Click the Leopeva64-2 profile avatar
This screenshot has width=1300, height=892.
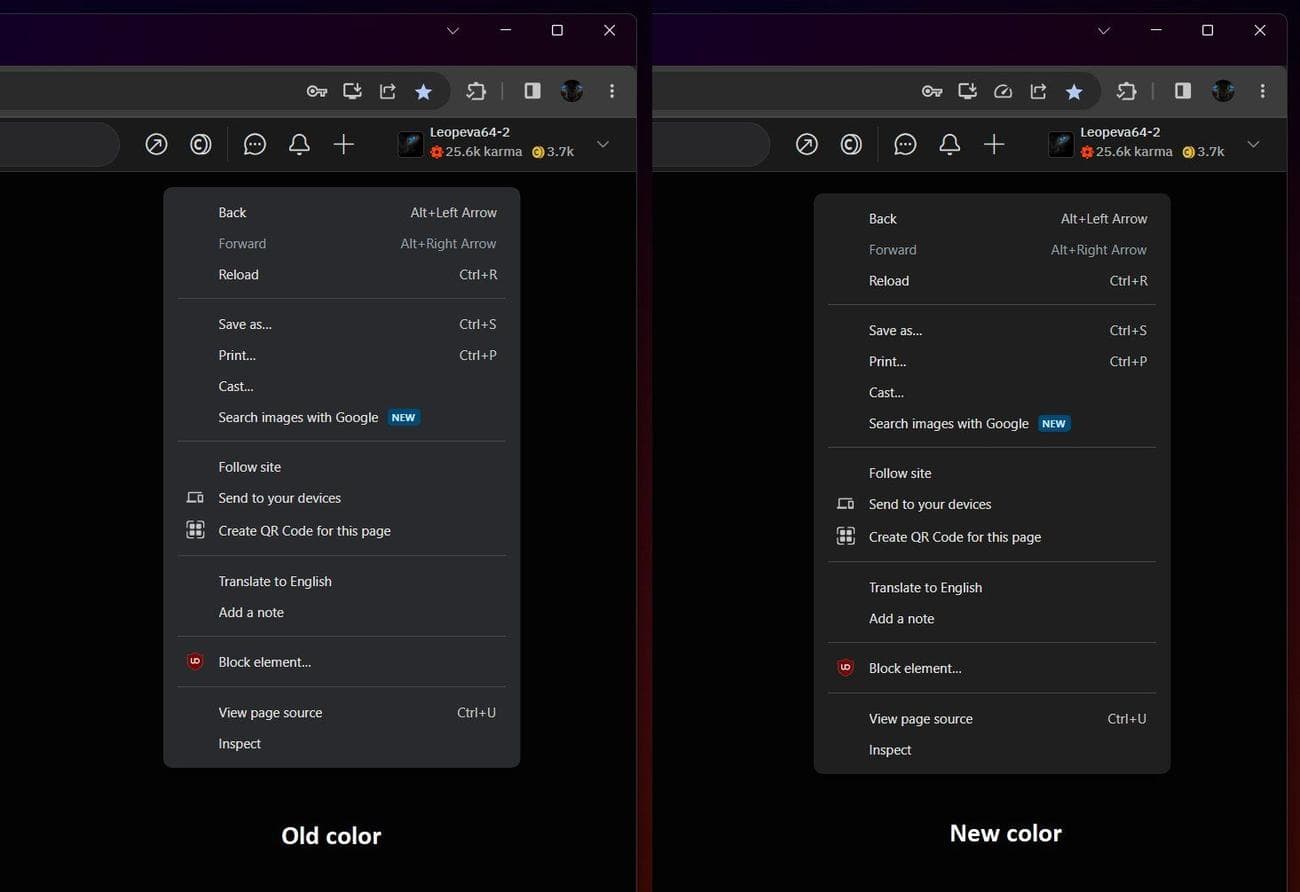pyautogui.click(x=410, y=144)
